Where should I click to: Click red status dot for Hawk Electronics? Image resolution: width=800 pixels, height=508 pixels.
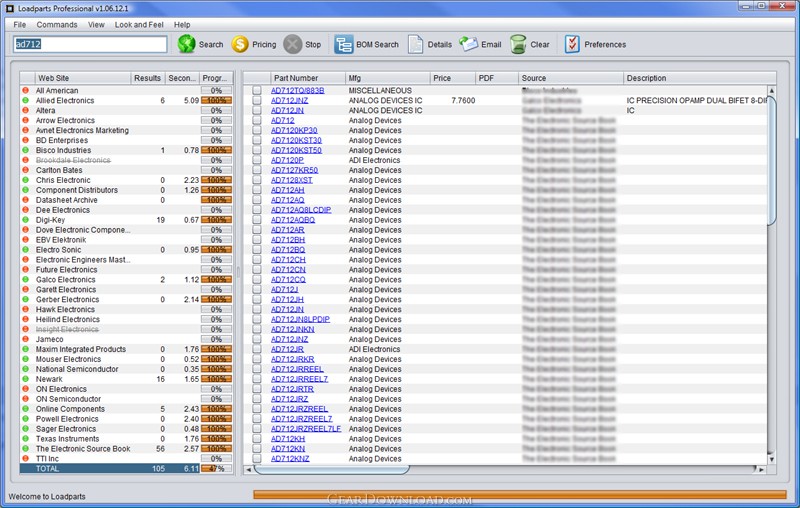pos(26,309)
